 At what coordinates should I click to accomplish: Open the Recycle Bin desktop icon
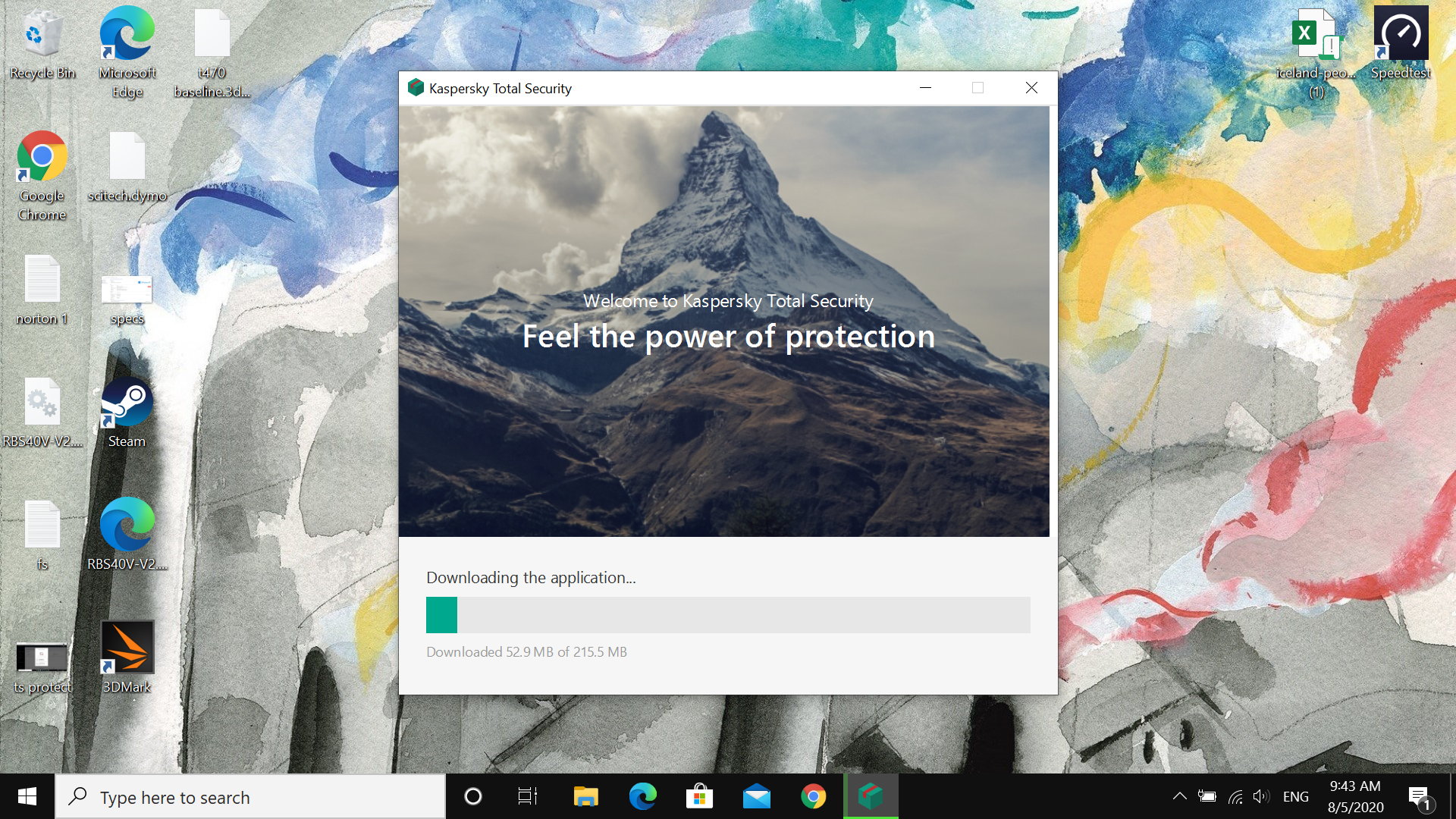pos(42,44)
